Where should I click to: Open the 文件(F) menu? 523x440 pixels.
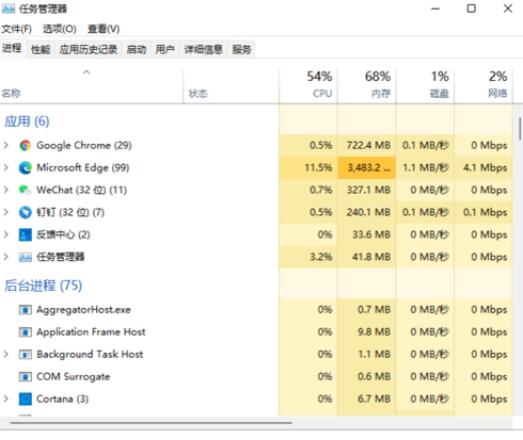point(16,29)
